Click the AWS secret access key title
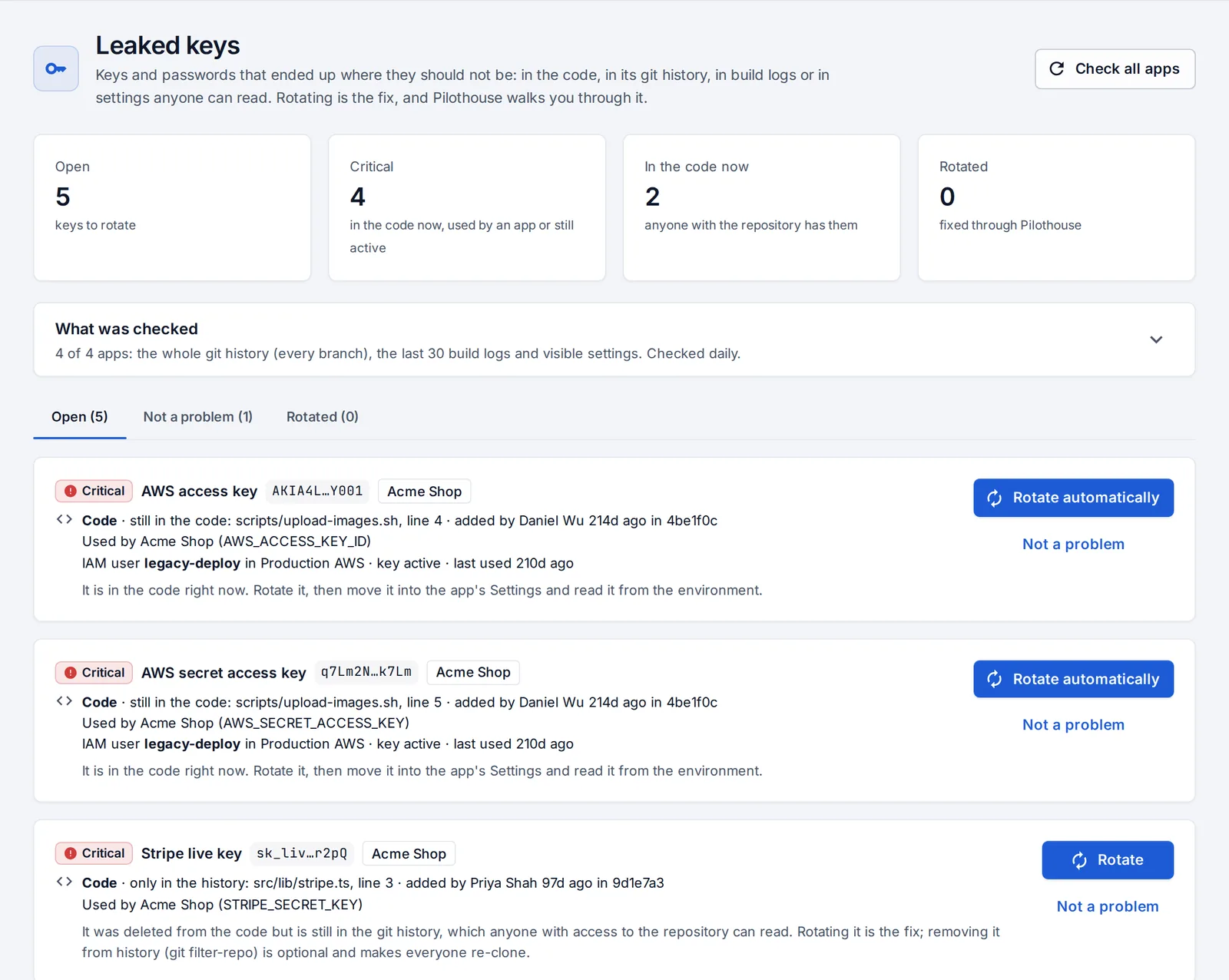 224,673
